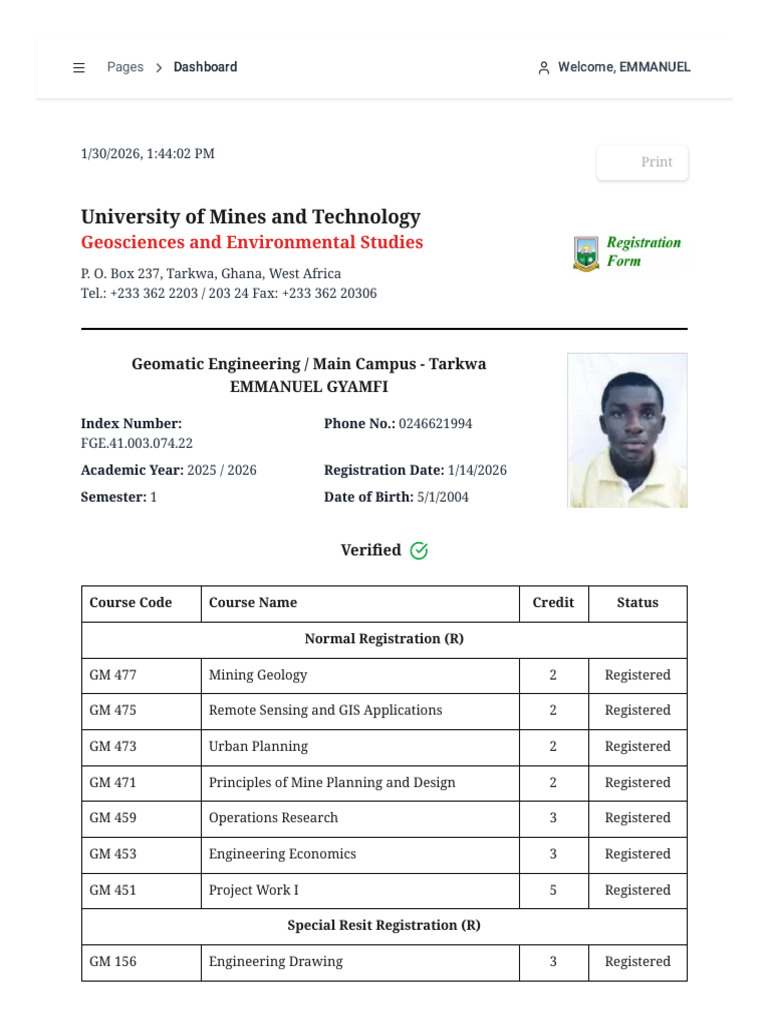Click Date of Birth 5/1/2004

pyautogui.click(x=396, y=497)
